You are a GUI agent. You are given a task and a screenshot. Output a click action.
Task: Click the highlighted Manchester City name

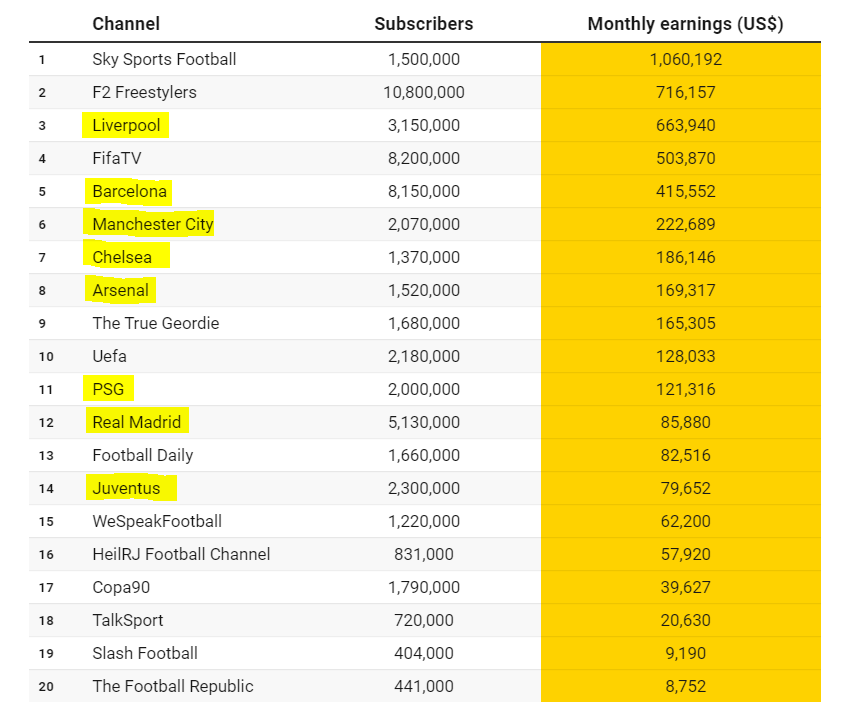[x=153, y=224]
